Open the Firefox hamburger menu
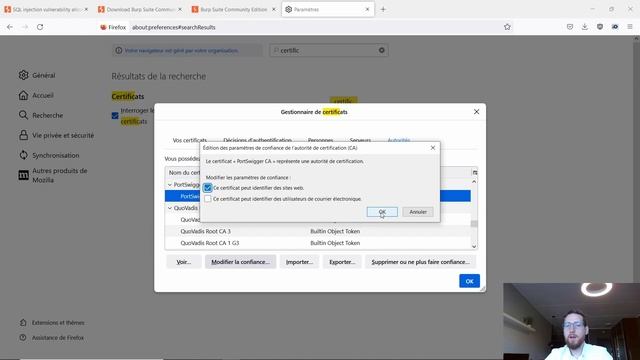 point(630,27)
